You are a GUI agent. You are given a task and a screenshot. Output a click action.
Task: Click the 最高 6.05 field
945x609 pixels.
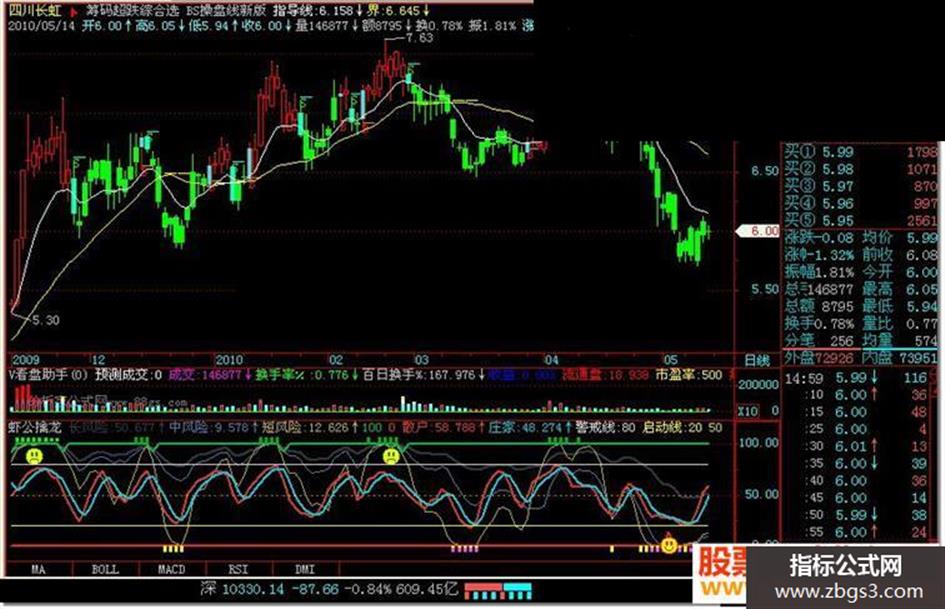[x=900, y=289]
